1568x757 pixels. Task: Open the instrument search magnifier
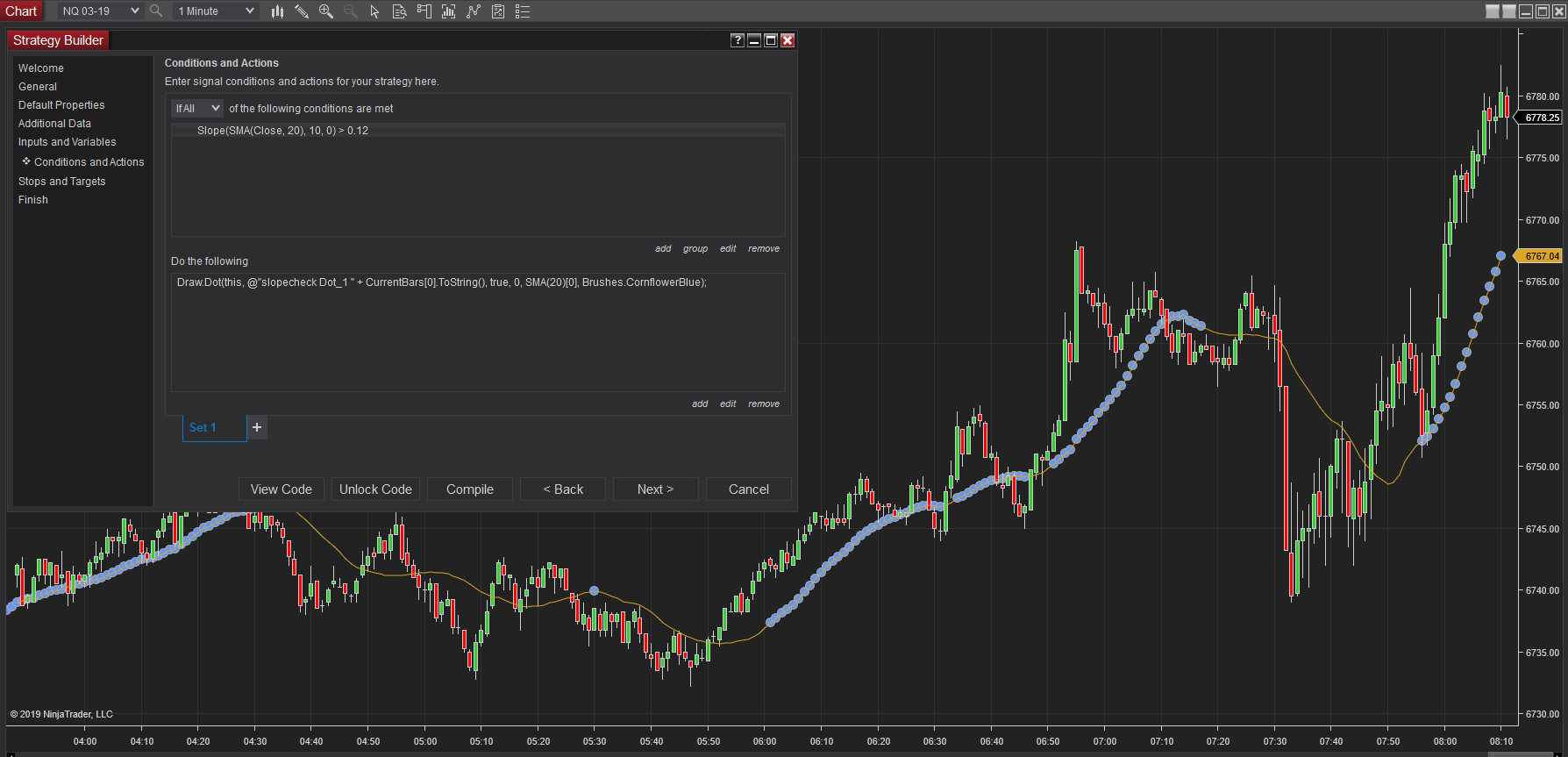point(156,11)
